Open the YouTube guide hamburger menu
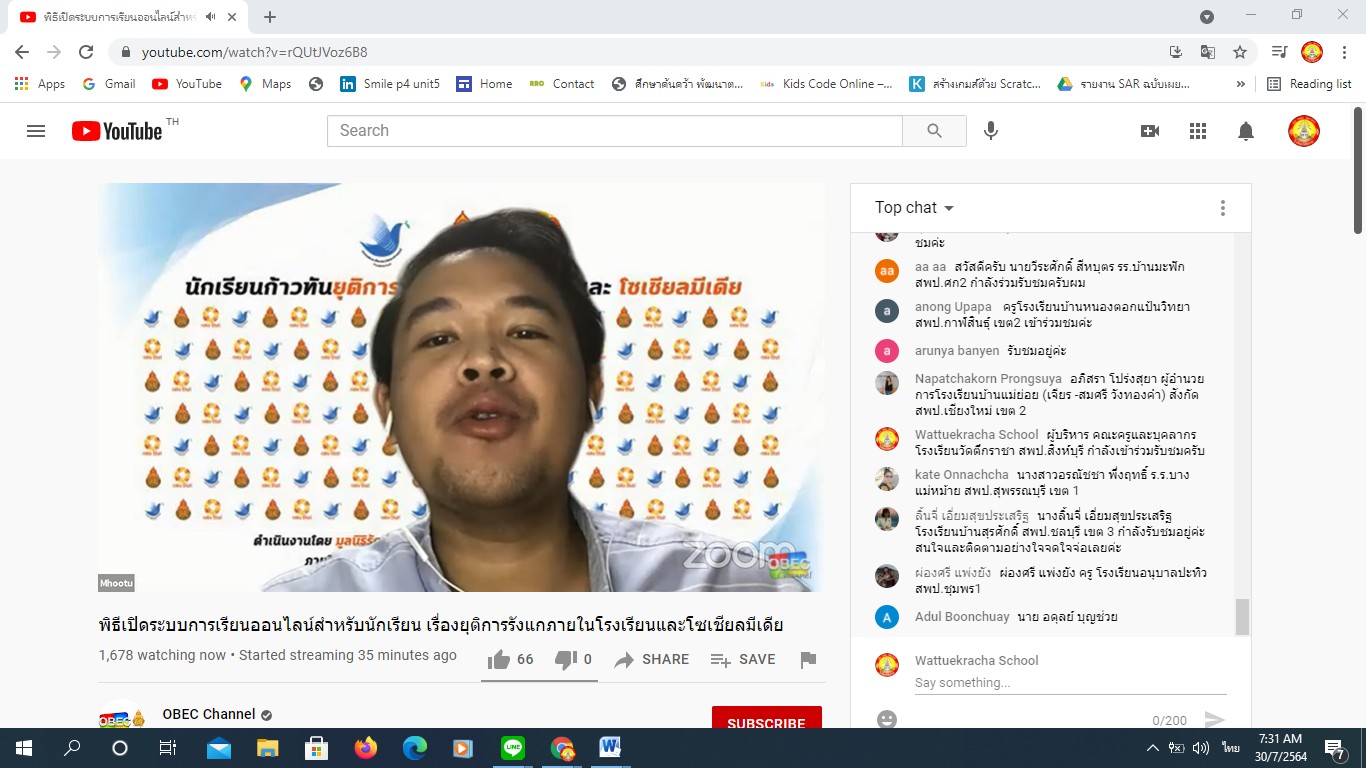1366x768 pixels. 36,131
